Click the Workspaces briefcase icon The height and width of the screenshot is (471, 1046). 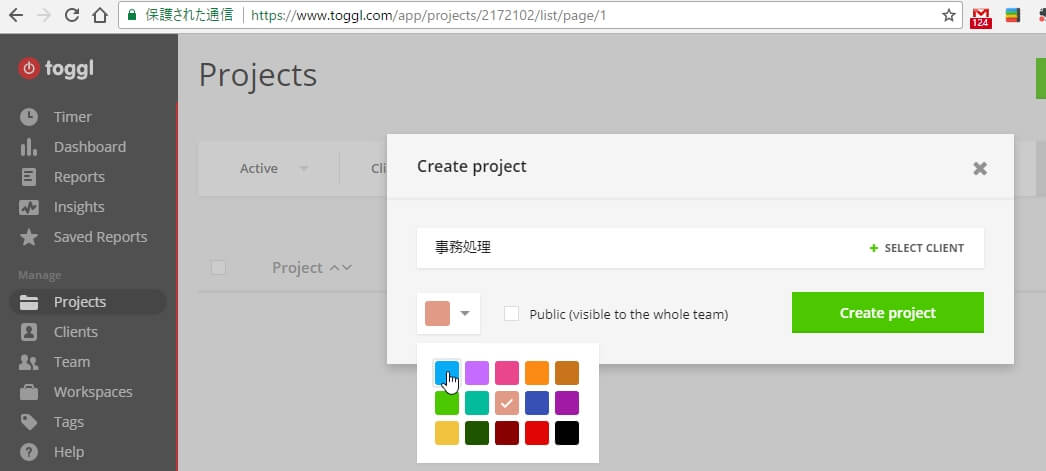click(x=29, y=392)
